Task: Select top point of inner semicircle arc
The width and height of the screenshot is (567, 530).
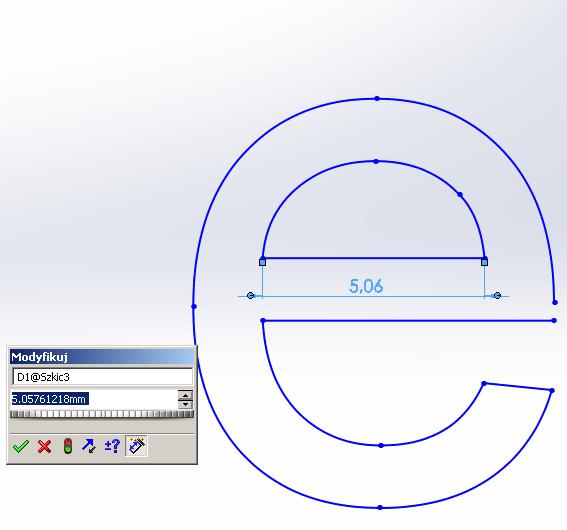Action: pos(376,161)
